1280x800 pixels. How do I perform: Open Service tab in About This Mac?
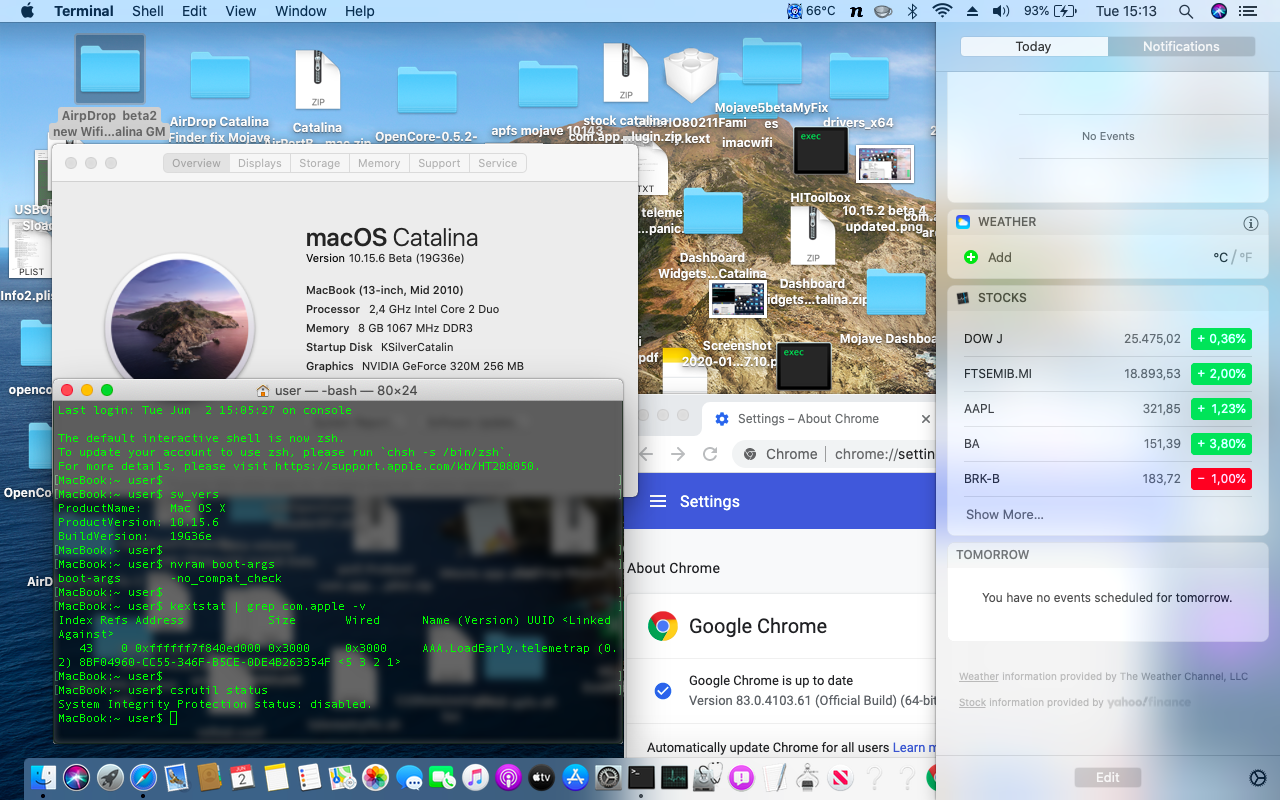498,163
